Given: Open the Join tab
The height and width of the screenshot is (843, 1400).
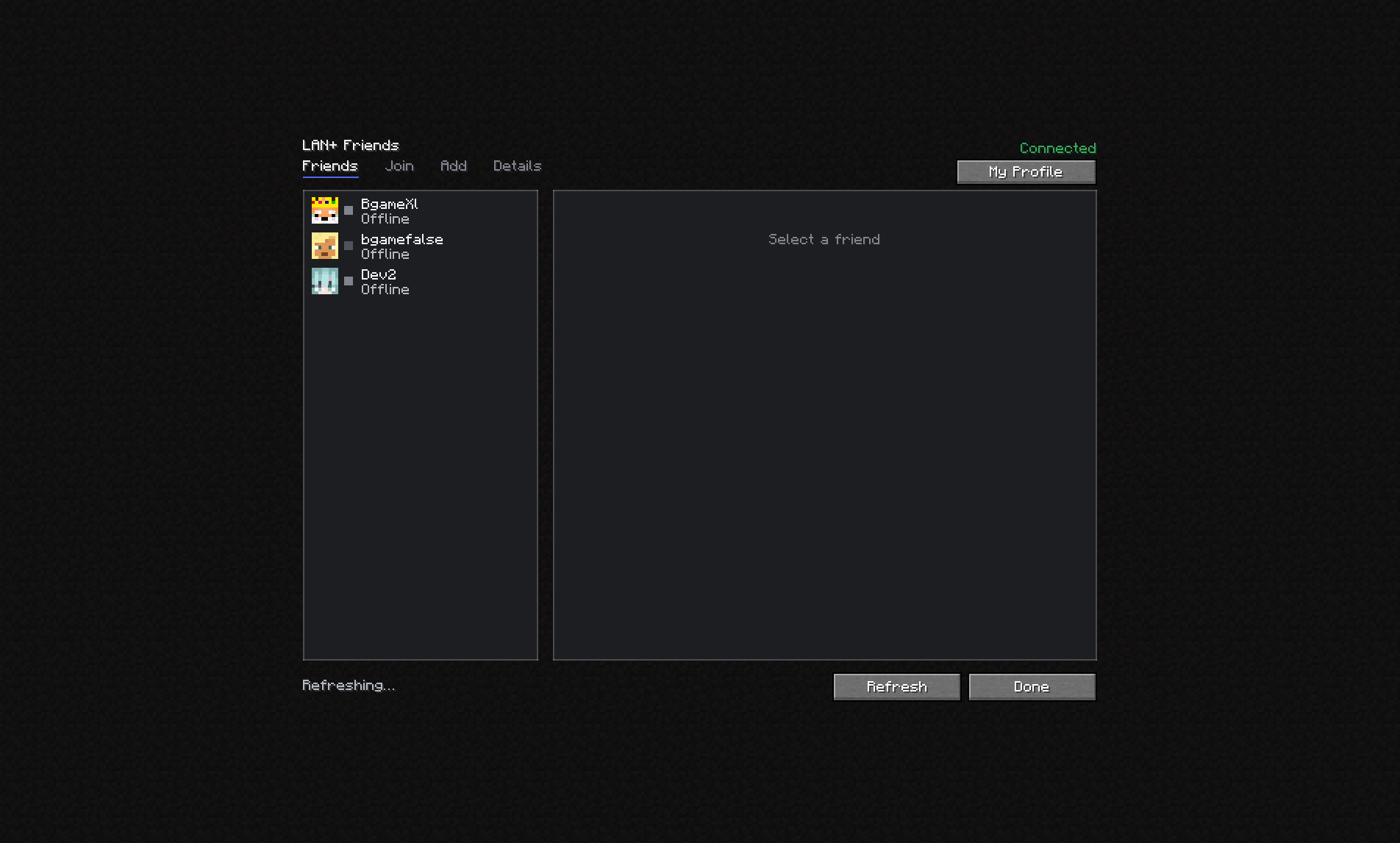Looking at the screenshot, I should pos(399,166).
